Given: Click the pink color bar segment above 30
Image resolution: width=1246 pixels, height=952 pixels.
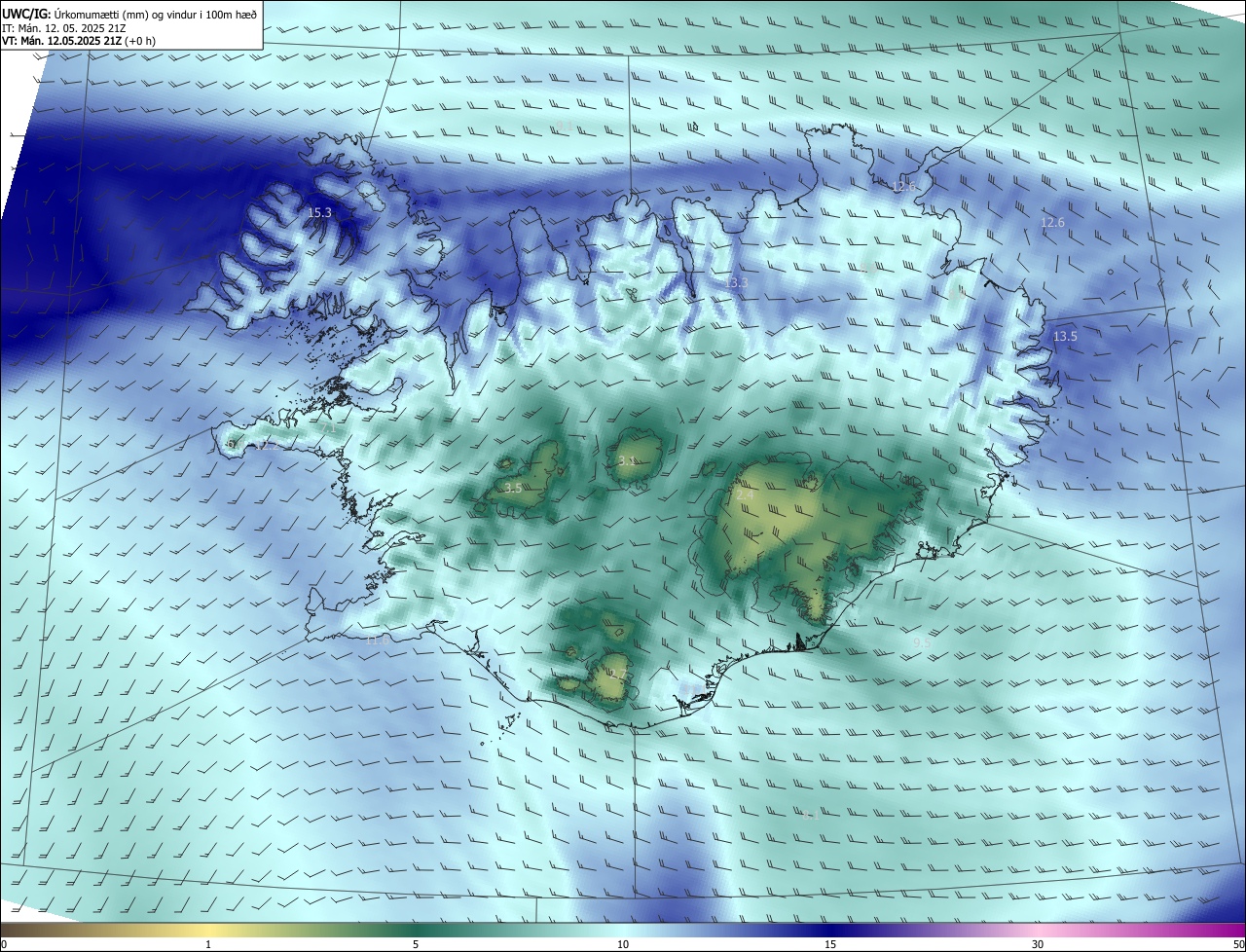Looking at the screenshot, I should point(1038,930).
